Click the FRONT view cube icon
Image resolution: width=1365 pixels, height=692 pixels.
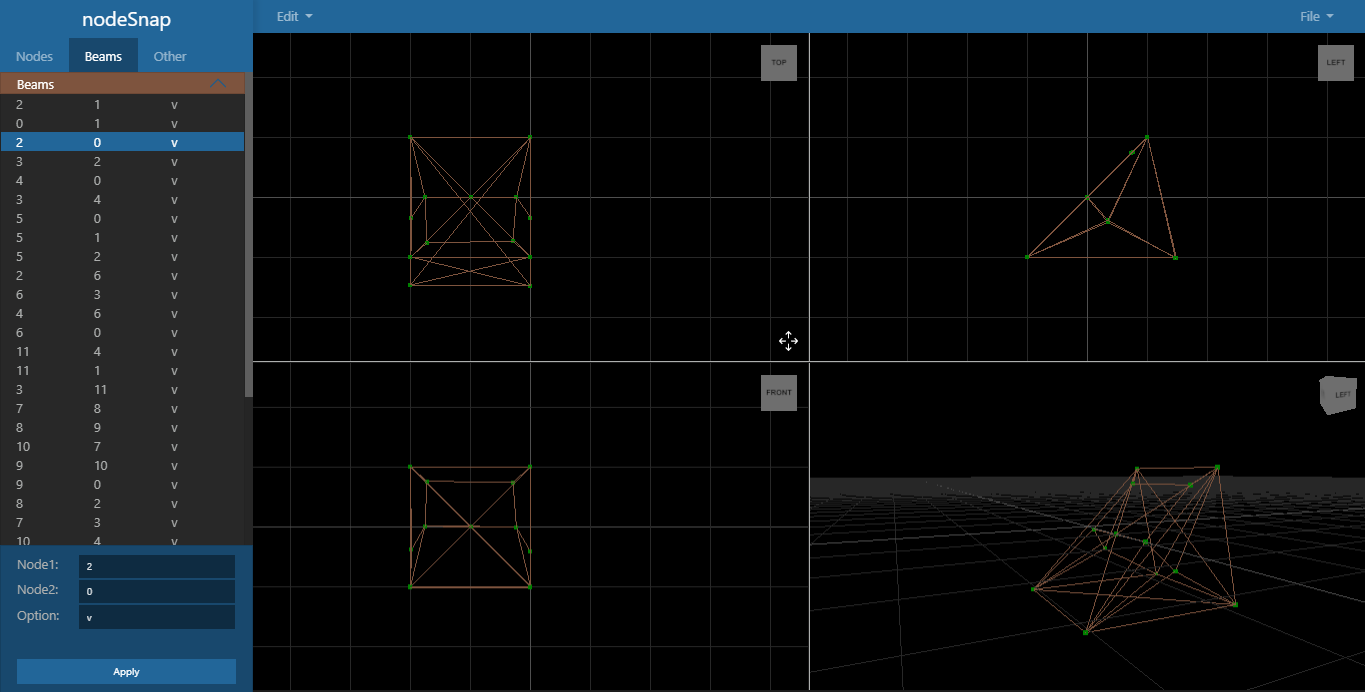[x=778, y=393]
